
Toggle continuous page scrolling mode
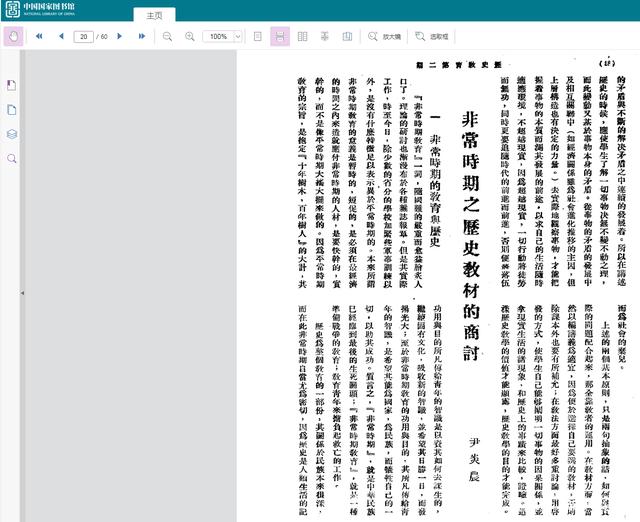coord(281,37)
